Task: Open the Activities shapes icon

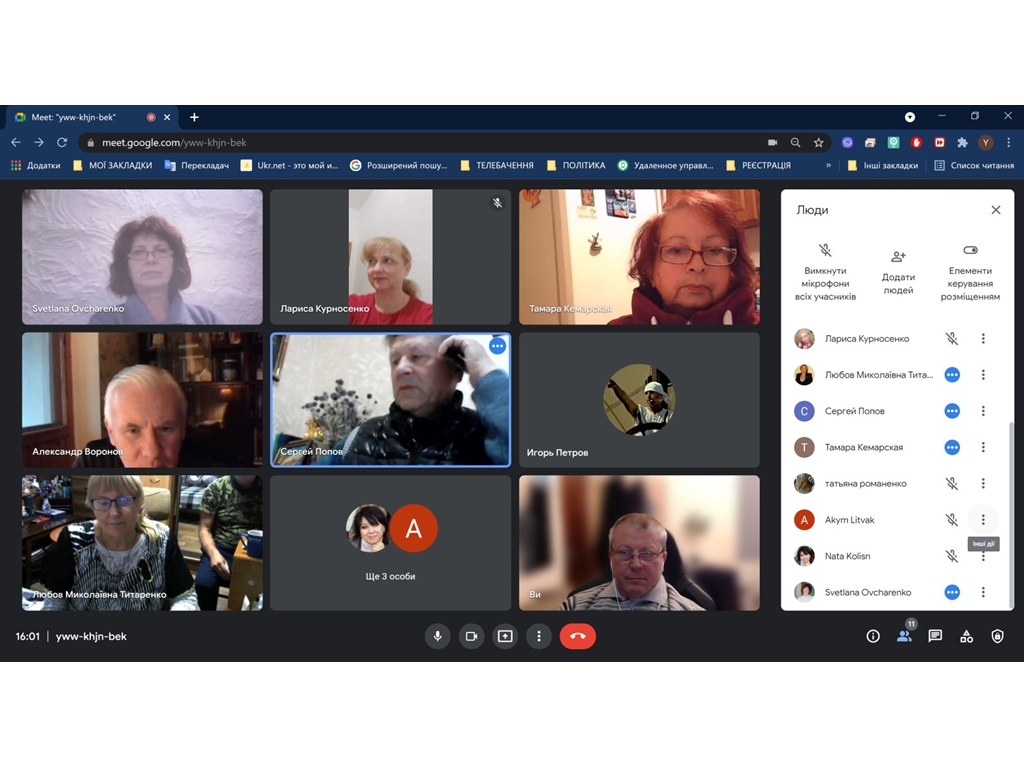Action: click(967, 636)
